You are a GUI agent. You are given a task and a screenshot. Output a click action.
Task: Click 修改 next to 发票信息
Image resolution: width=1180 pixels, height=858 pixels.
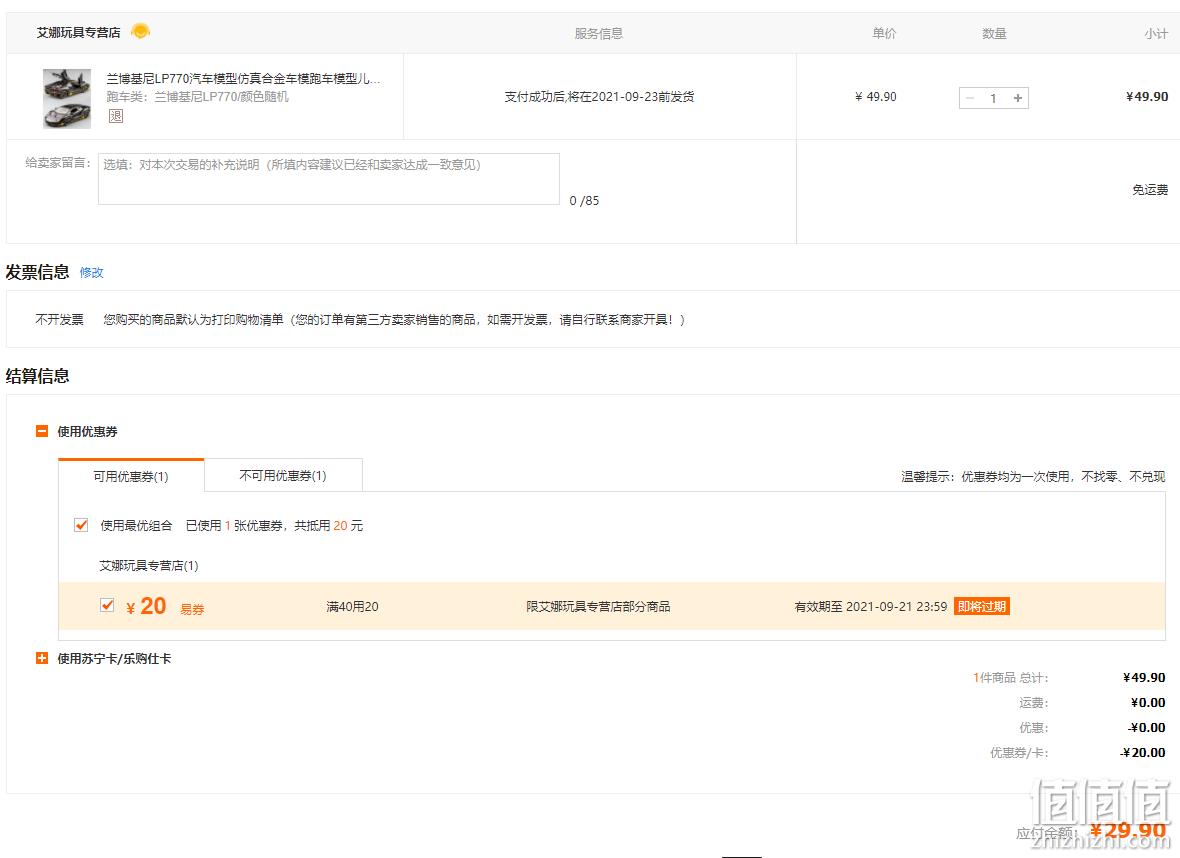[92, 272]
